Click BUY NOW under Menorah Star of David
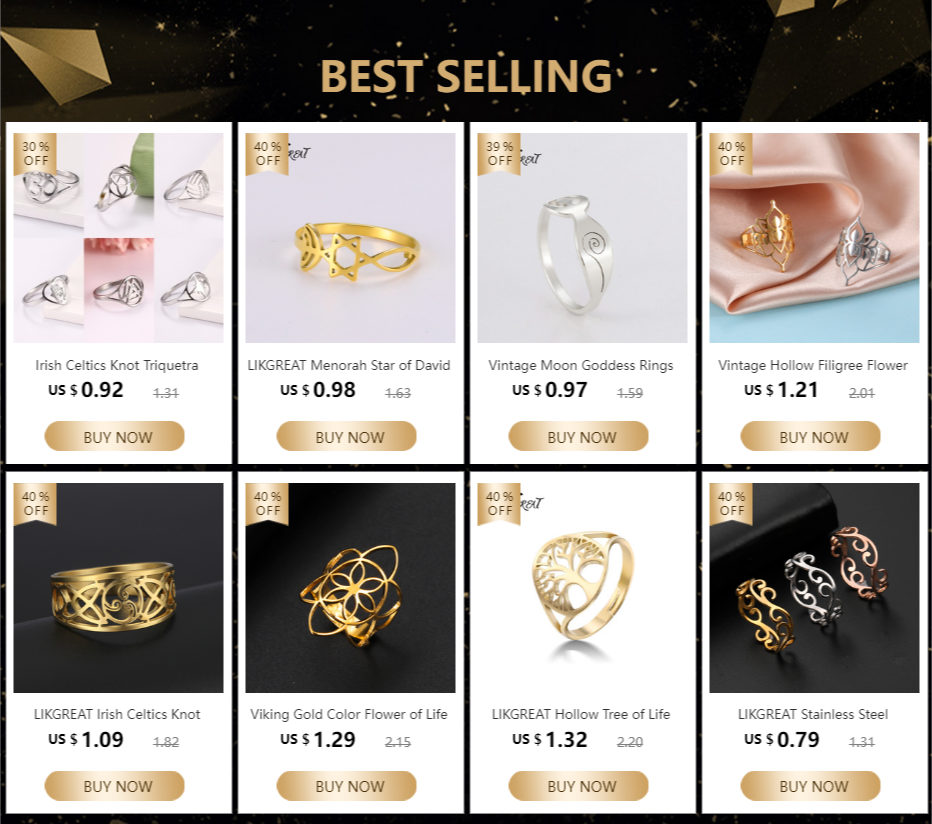Screen dimensions: 932x824 347,436
